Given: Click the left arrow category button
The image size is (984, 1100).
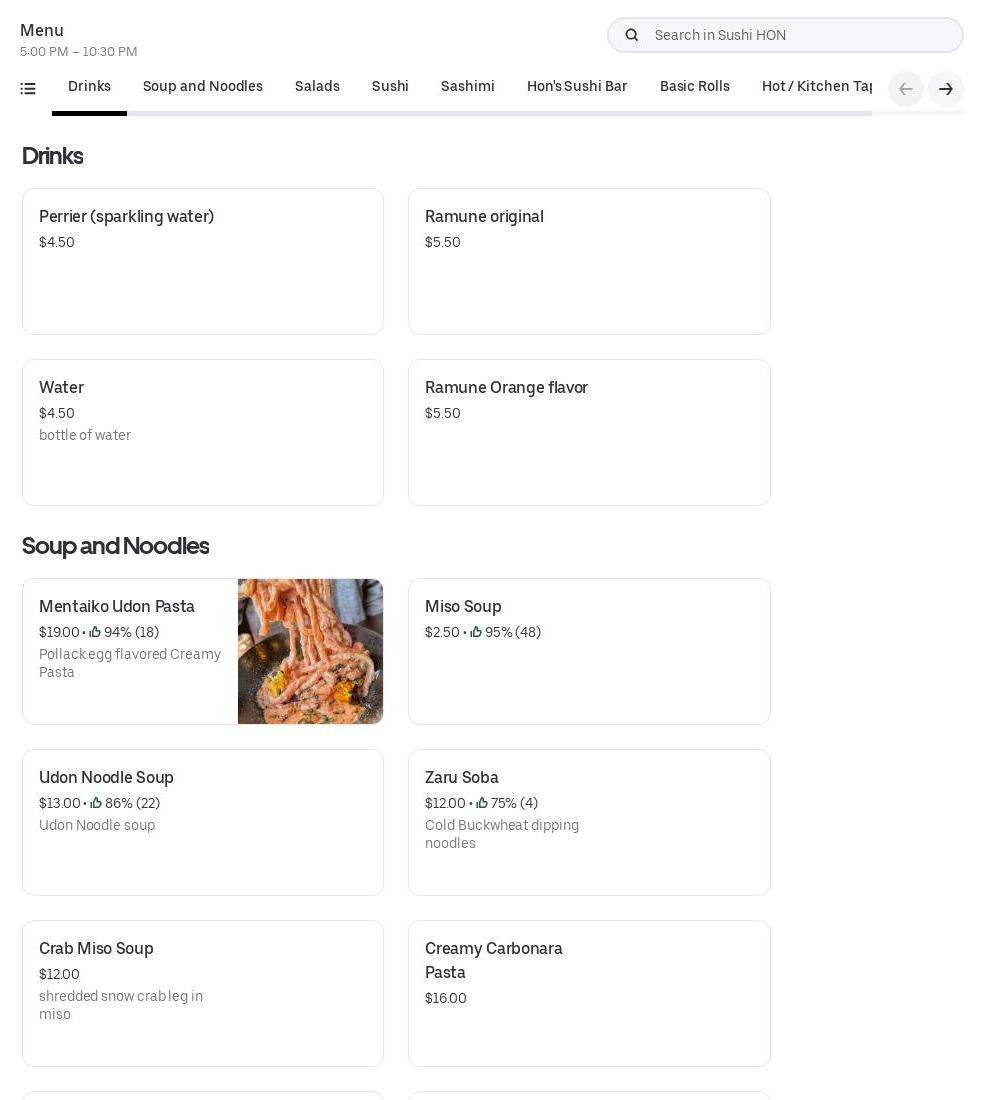Looking at the screenshot, I should (905, 89).
